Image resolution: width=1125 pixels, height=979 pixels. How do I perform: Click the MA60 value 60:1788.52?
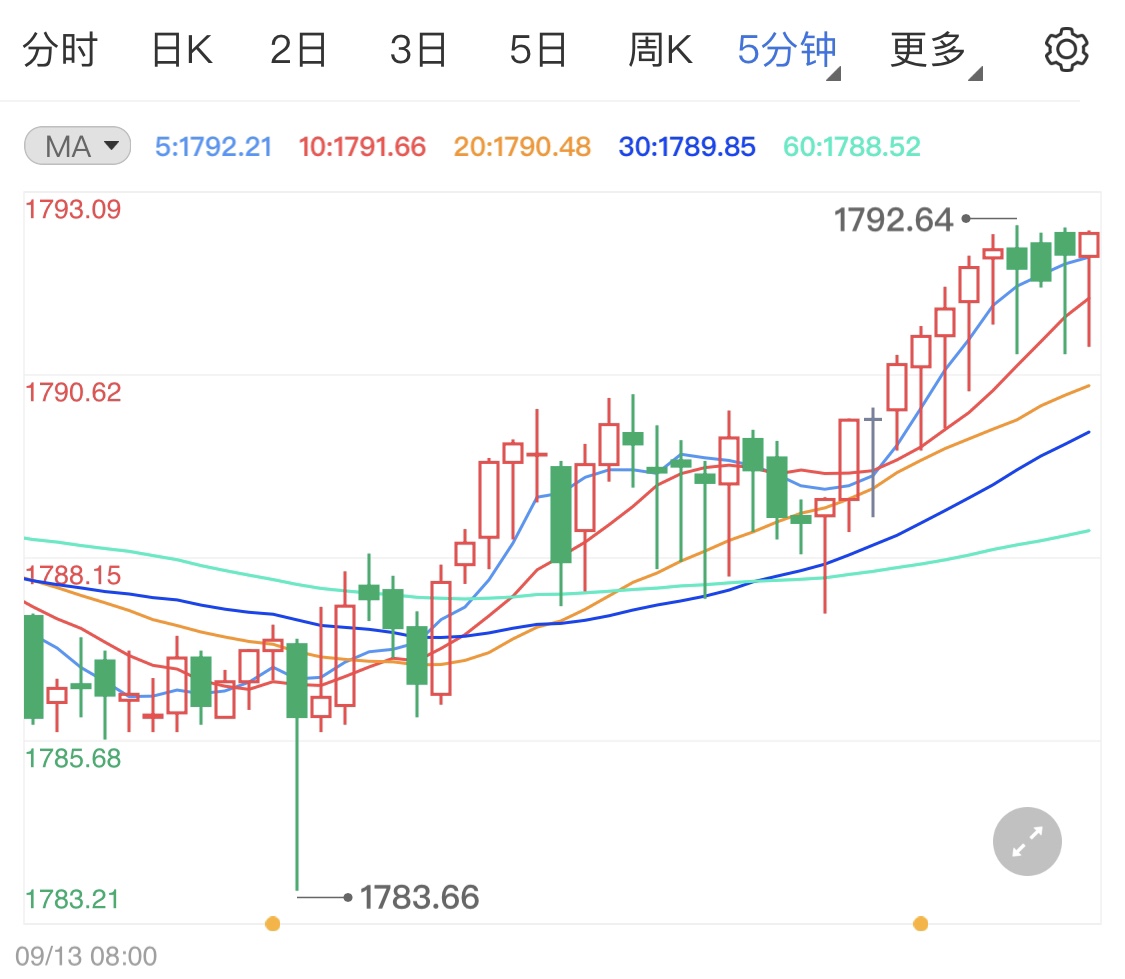click(852, 146)
